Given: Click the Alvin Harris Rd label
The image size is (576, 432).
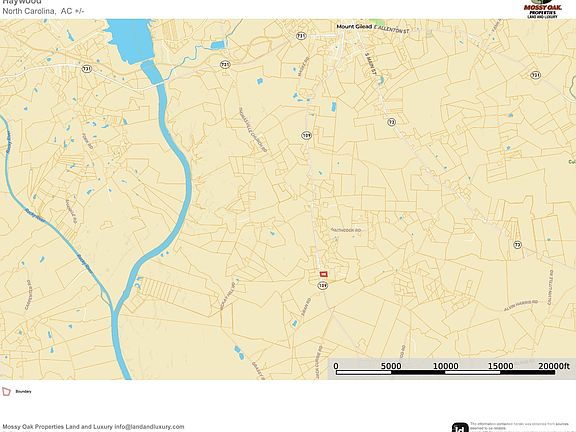Looking at the screenshot, I should (521, 305).
